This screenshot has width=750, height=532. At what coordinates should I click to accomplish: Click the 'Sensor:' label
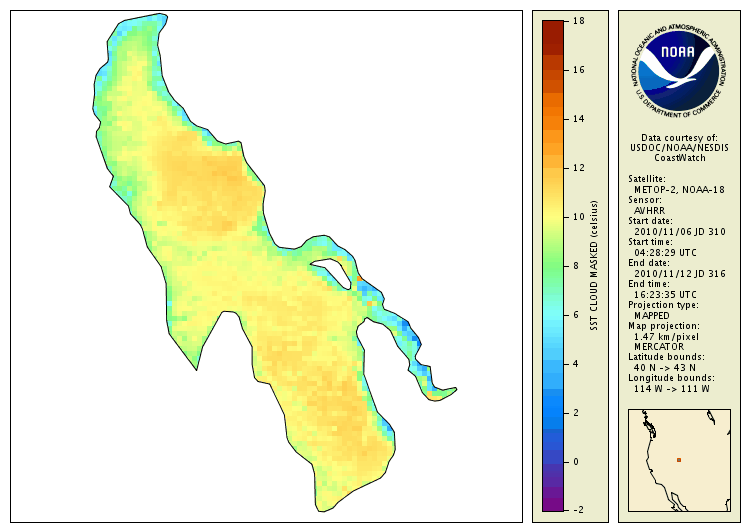(x=645, y=200)
